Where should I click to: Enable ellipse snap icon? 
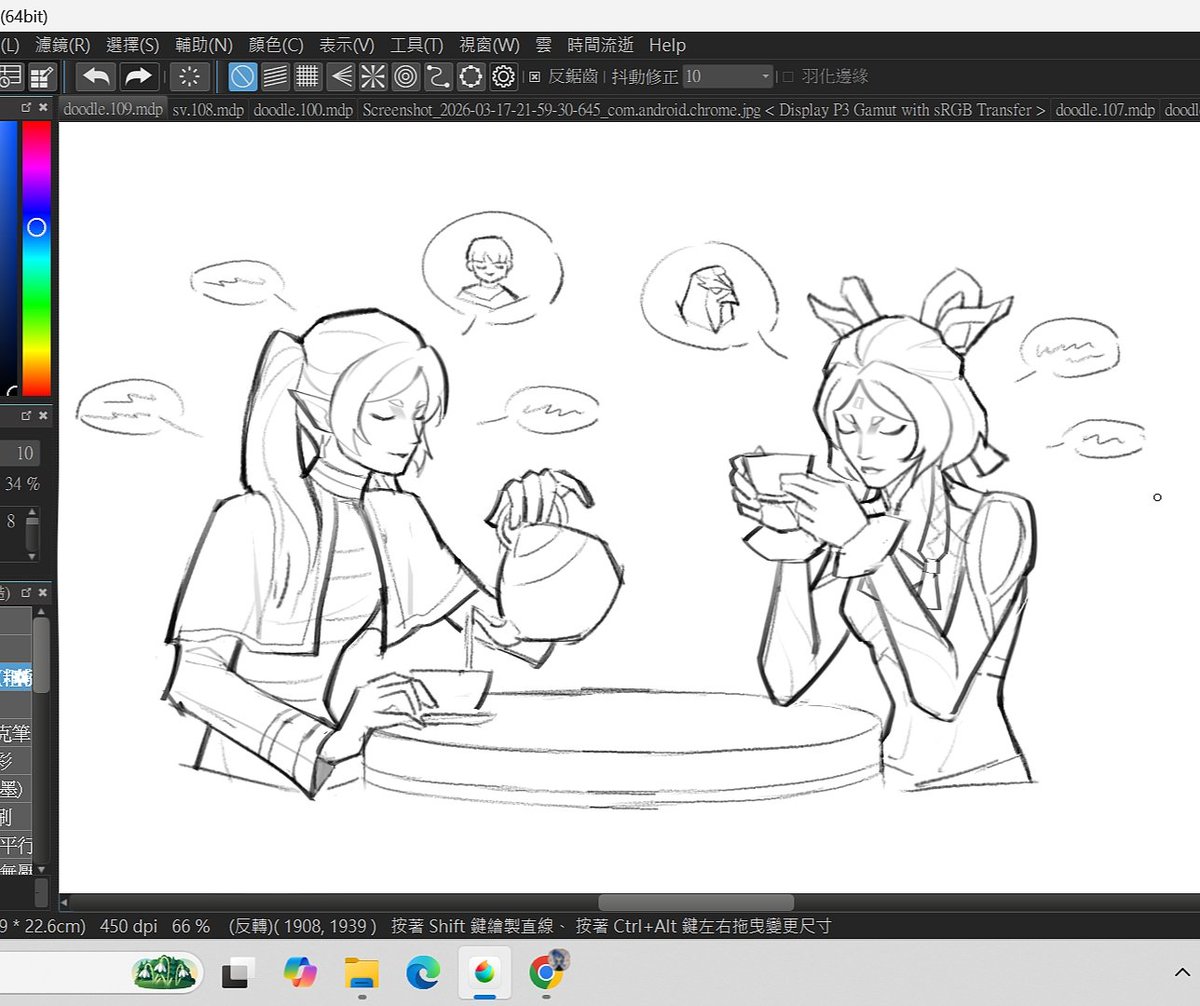(471, 76)
